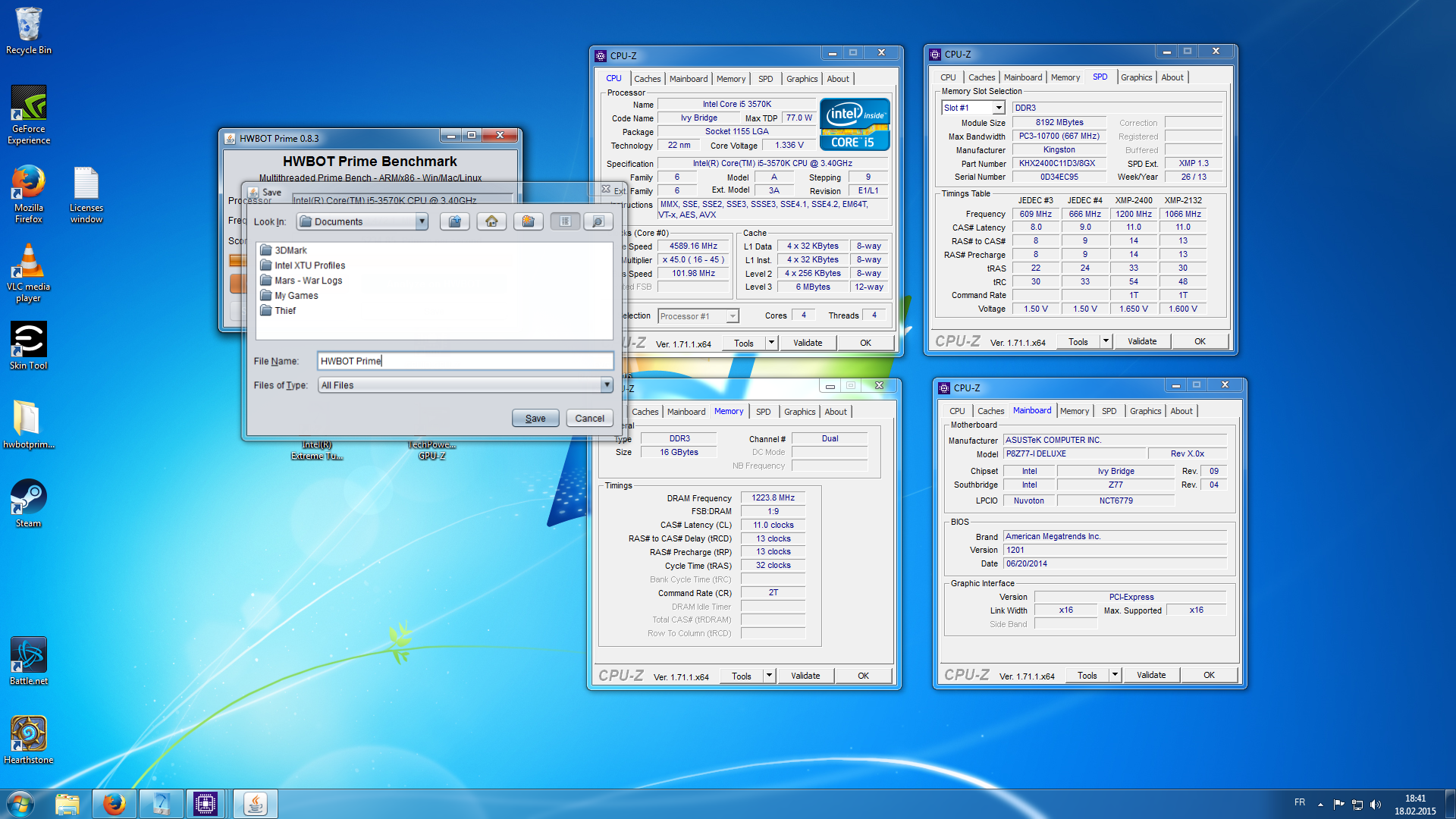This screenshot has height=819, width=1456.
Task: Click Validate in the CPU window
Action: coord(808,343)
